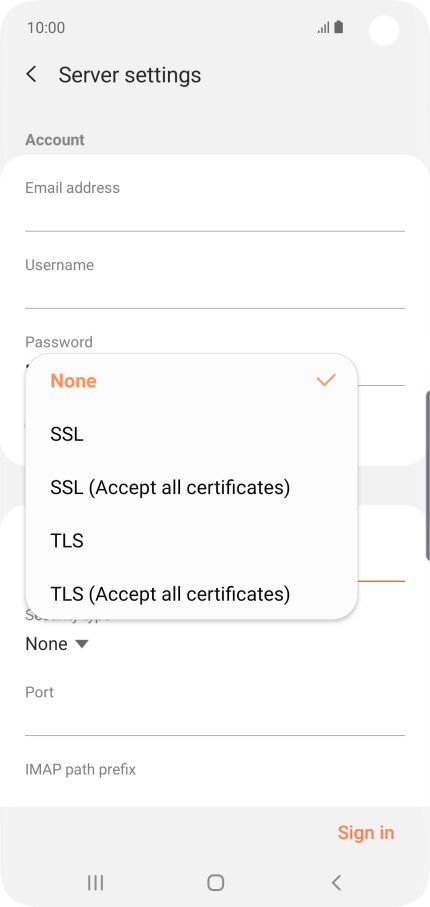Choose TLS security type
This screenshot has width=430, height=907.
(x=192, y=541)
